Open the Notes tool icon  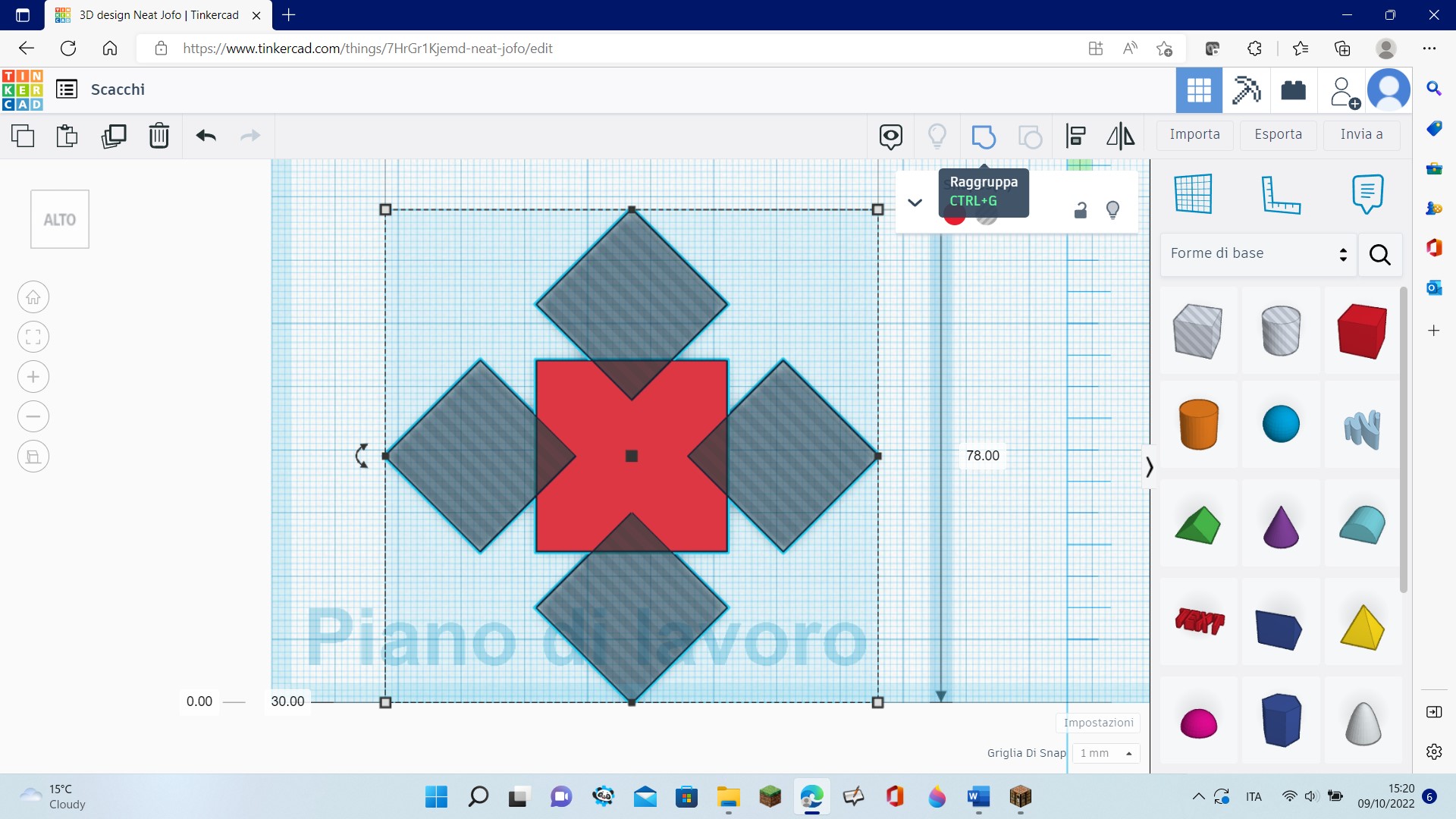pyautogui.click(x=1367, y=194)
